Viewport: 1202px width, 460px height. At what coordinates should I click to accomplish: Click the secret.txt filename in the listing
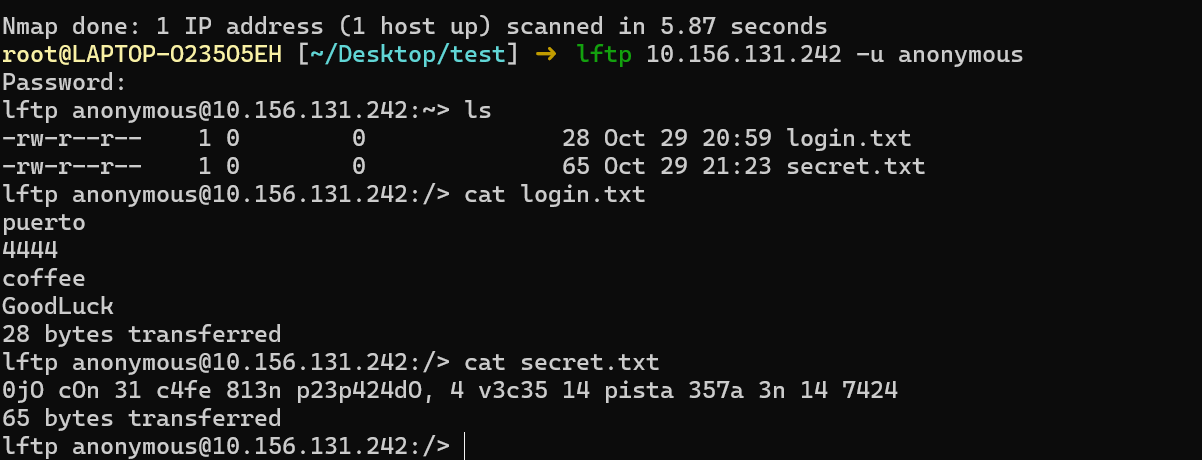(x=855, y=166)
